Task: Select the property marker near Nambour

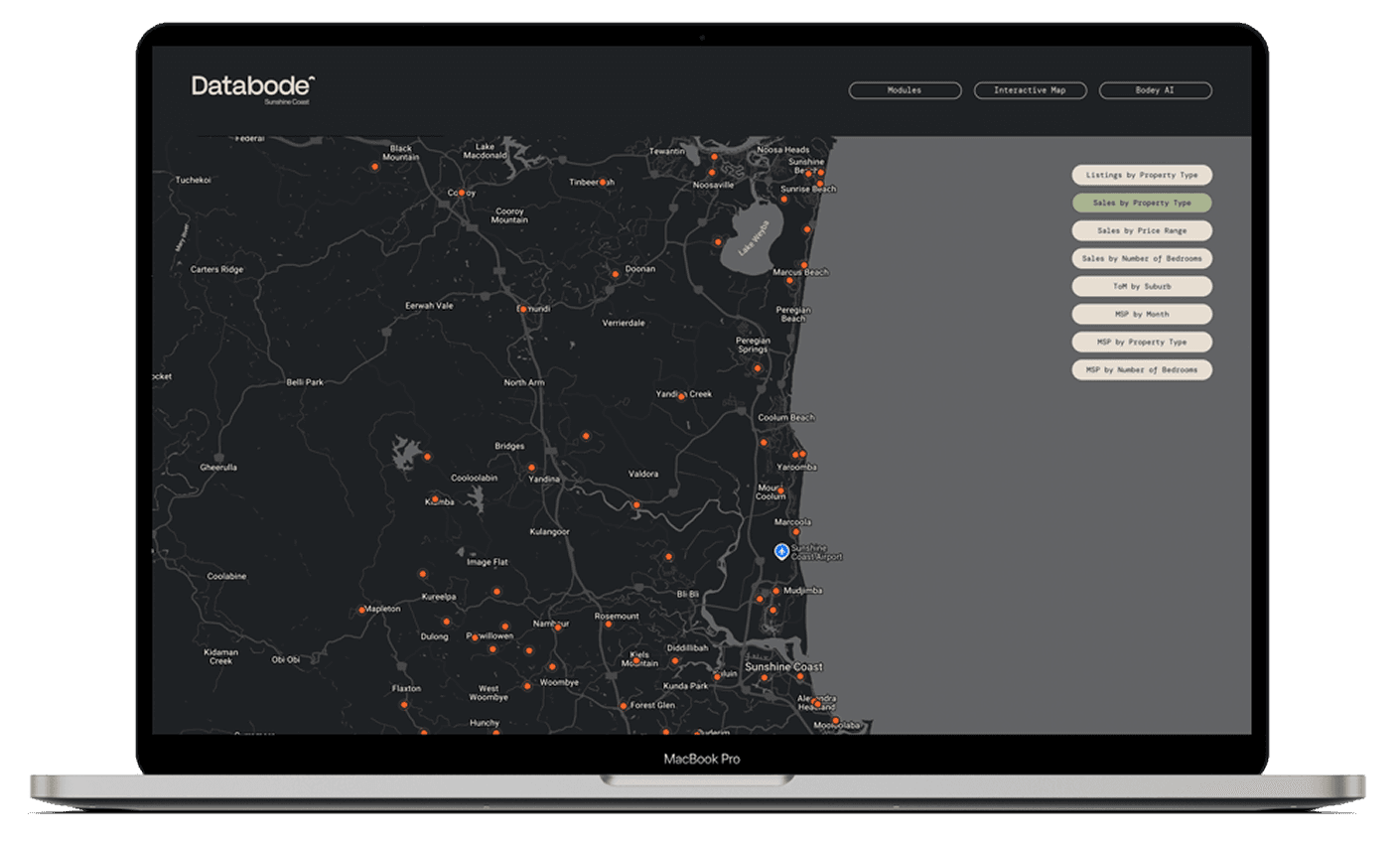Action: [557, 628]
